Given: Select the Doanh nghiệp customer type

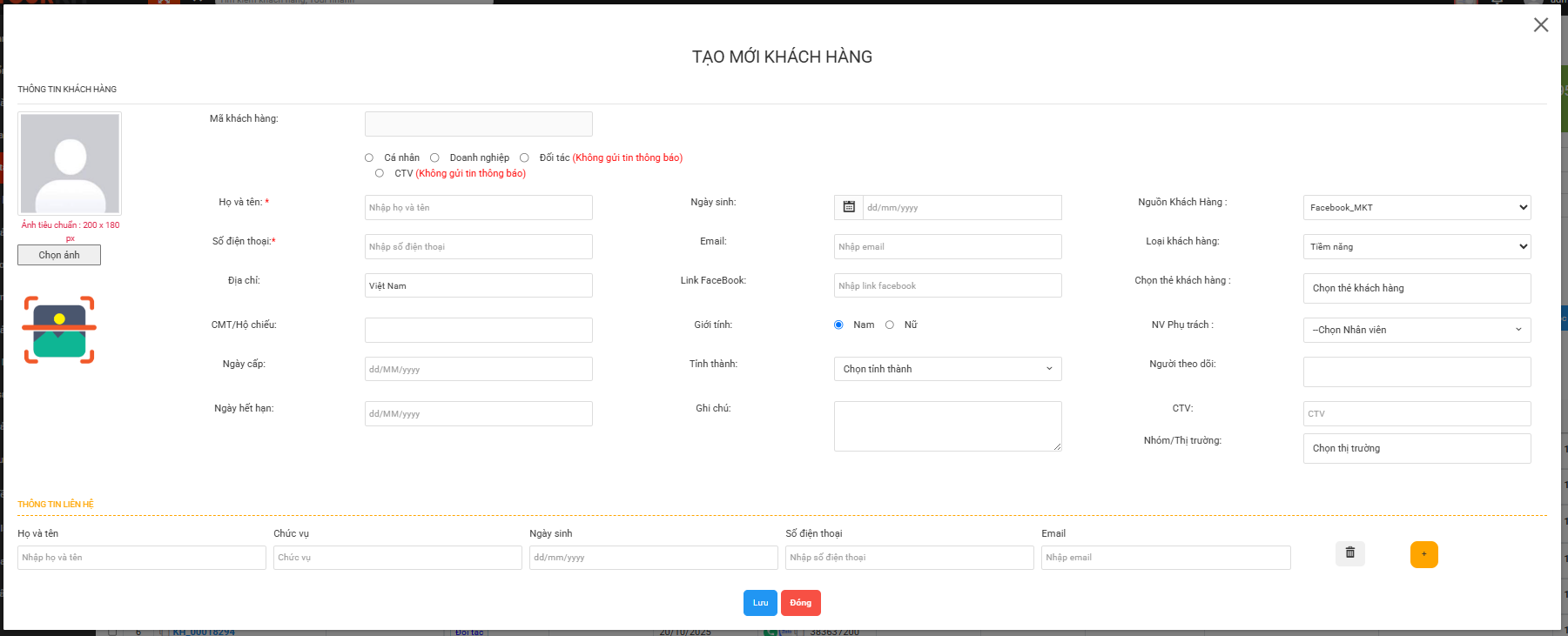Looking at the screenshot, I should tap(434, 157).
